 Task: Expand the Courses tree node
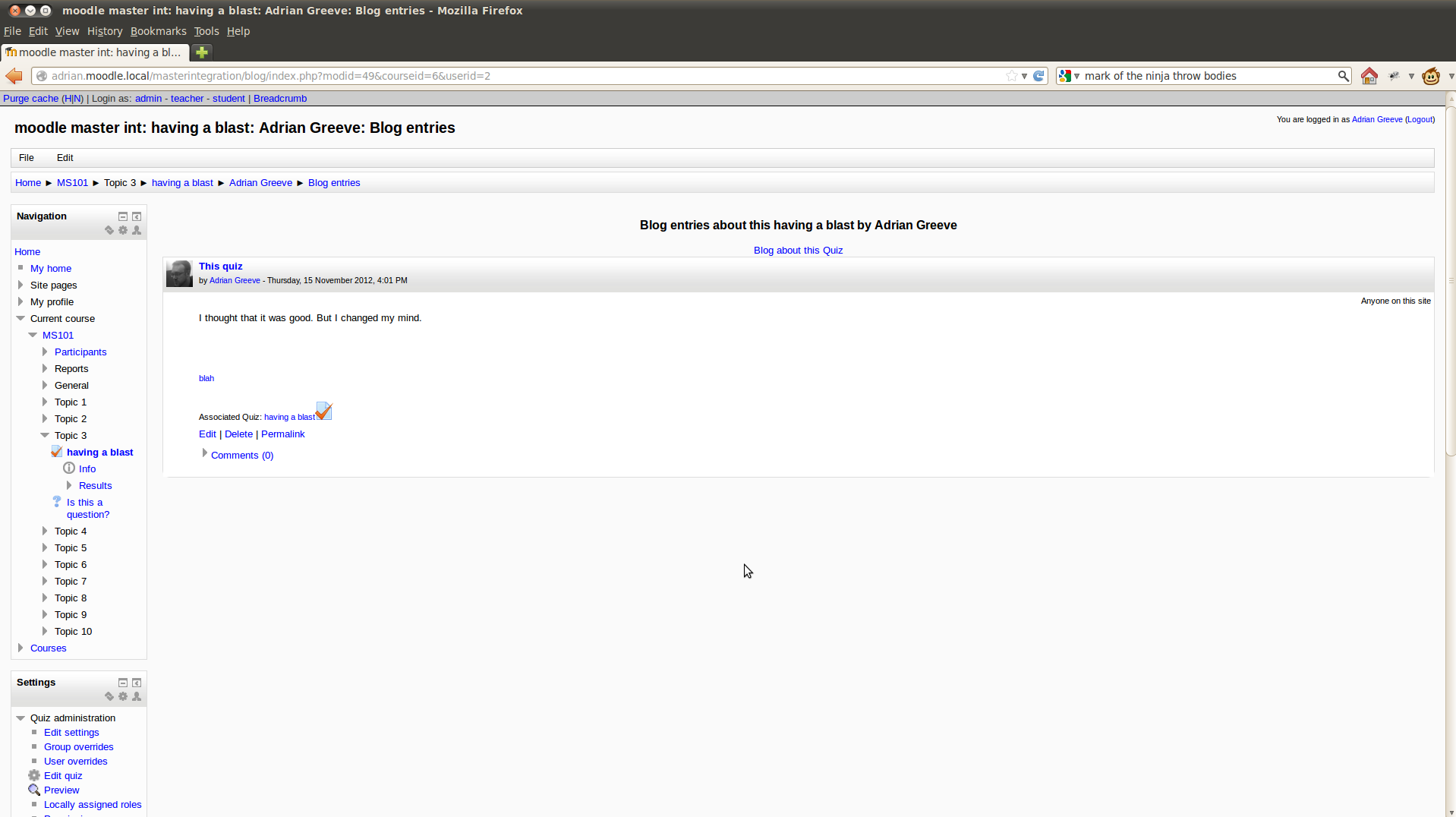pos(20,648)
